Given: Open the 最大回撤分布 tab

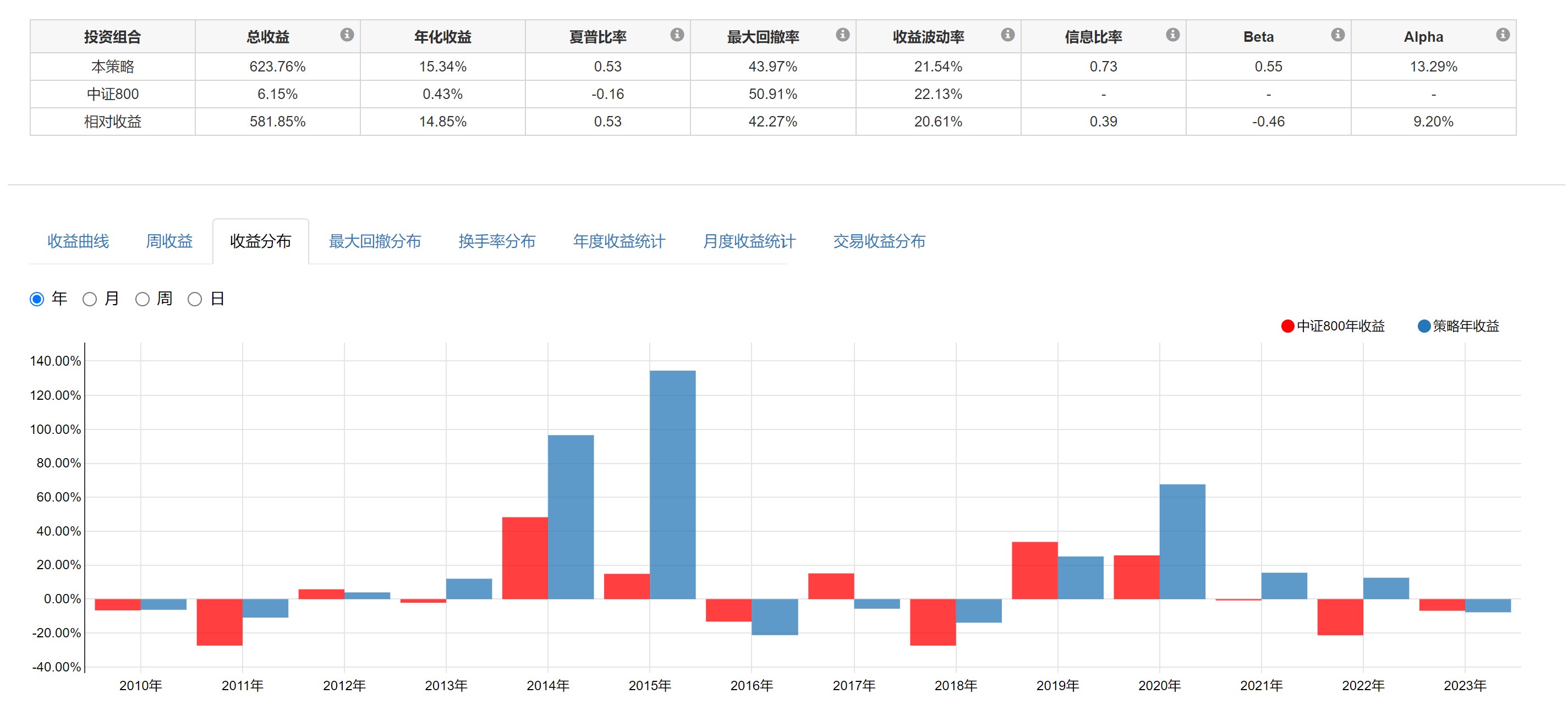Looking at the screenshot, I should (x=374, y=241).
